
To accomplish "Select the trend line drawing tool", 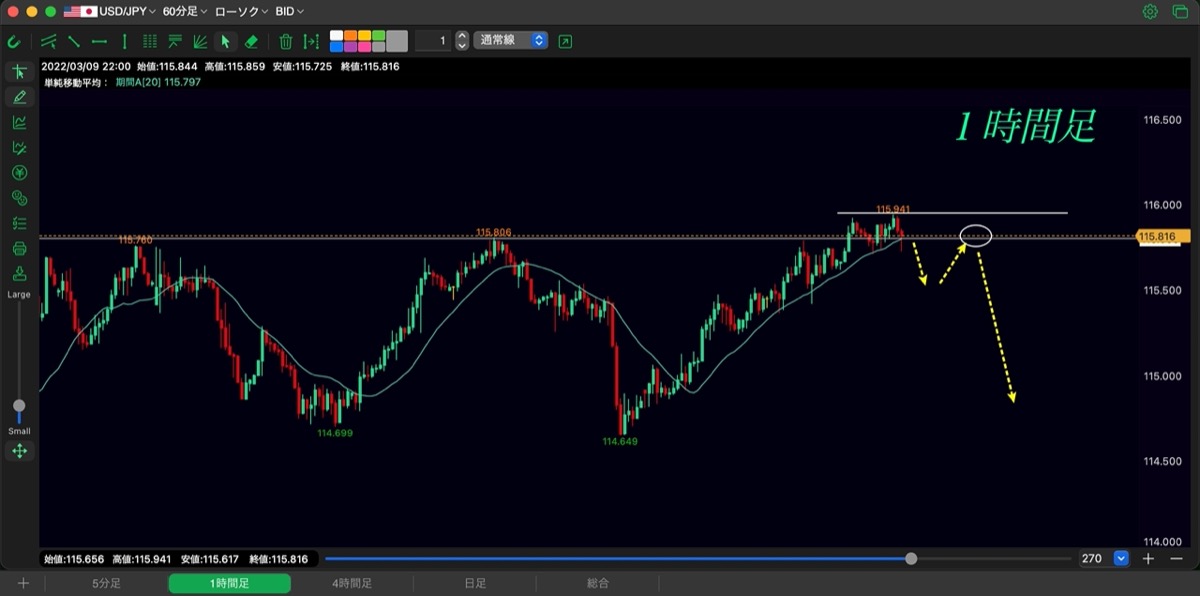I will (x=74, y=41).
